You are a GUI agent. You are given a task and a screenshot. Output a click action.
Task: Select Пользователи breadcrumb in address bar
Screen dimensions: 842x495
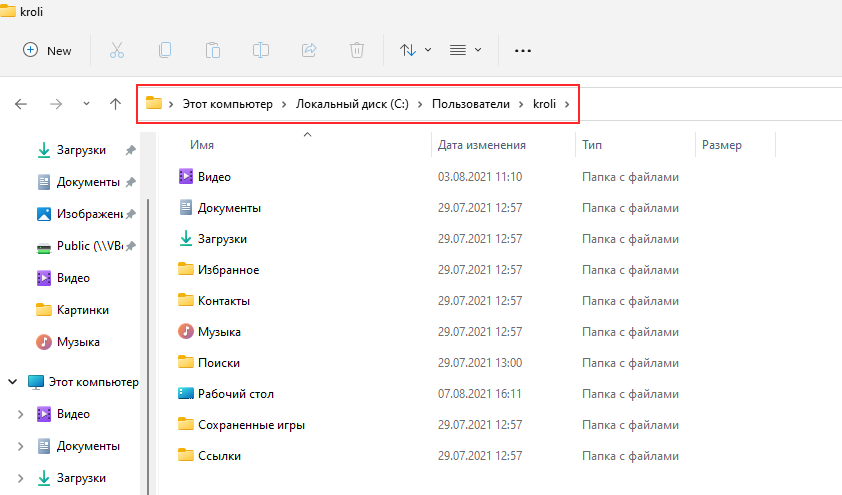tap(471, 104)
